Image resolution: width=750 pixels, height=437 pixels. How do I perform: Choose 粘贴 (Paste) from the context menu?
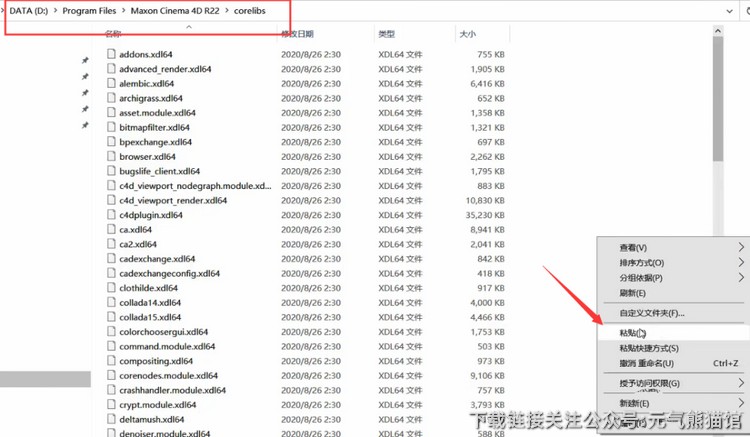pyautogui.click(x=632, y=333)
